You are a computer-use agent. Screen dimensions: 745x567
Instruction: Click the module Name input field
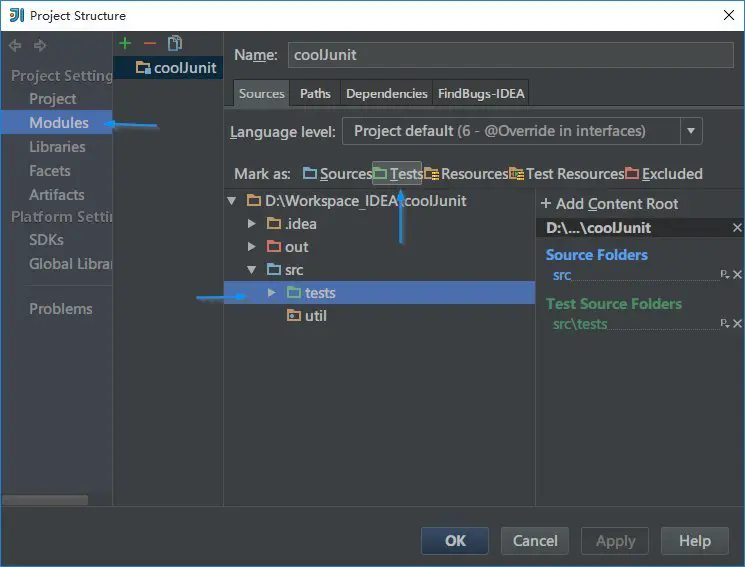(x=510, y=55)
